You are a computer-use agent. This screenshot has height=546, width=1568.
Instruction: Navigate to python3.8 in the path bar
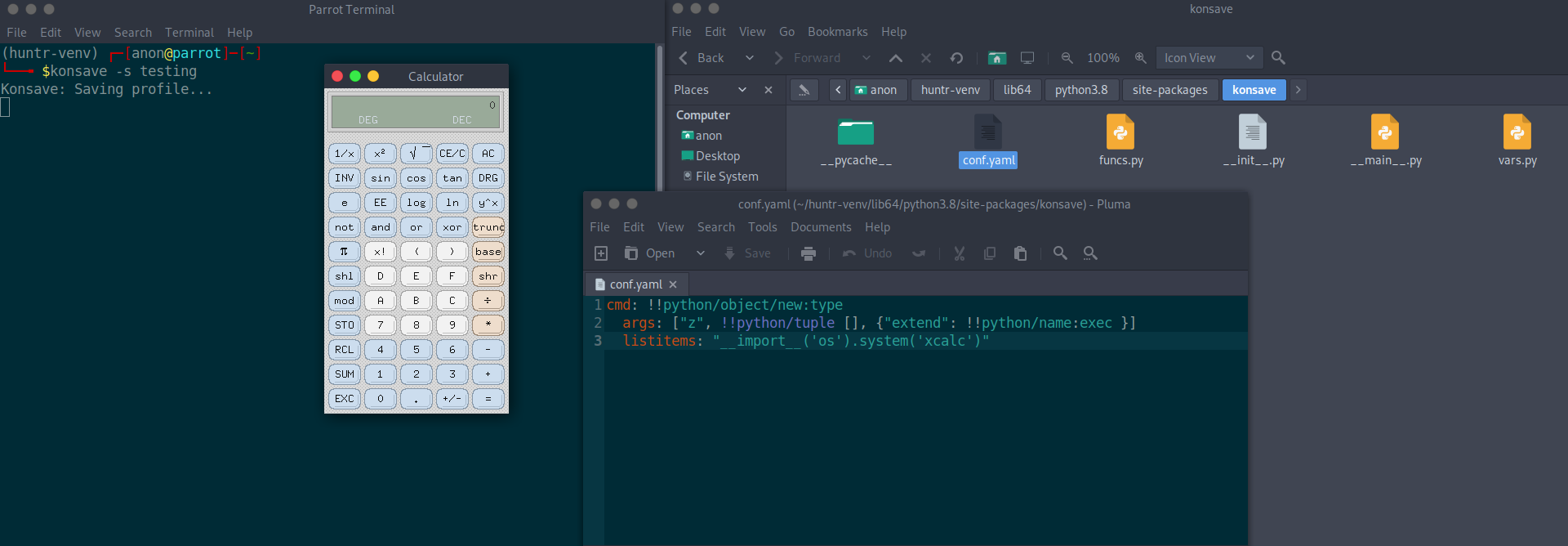click(1081, 90)
